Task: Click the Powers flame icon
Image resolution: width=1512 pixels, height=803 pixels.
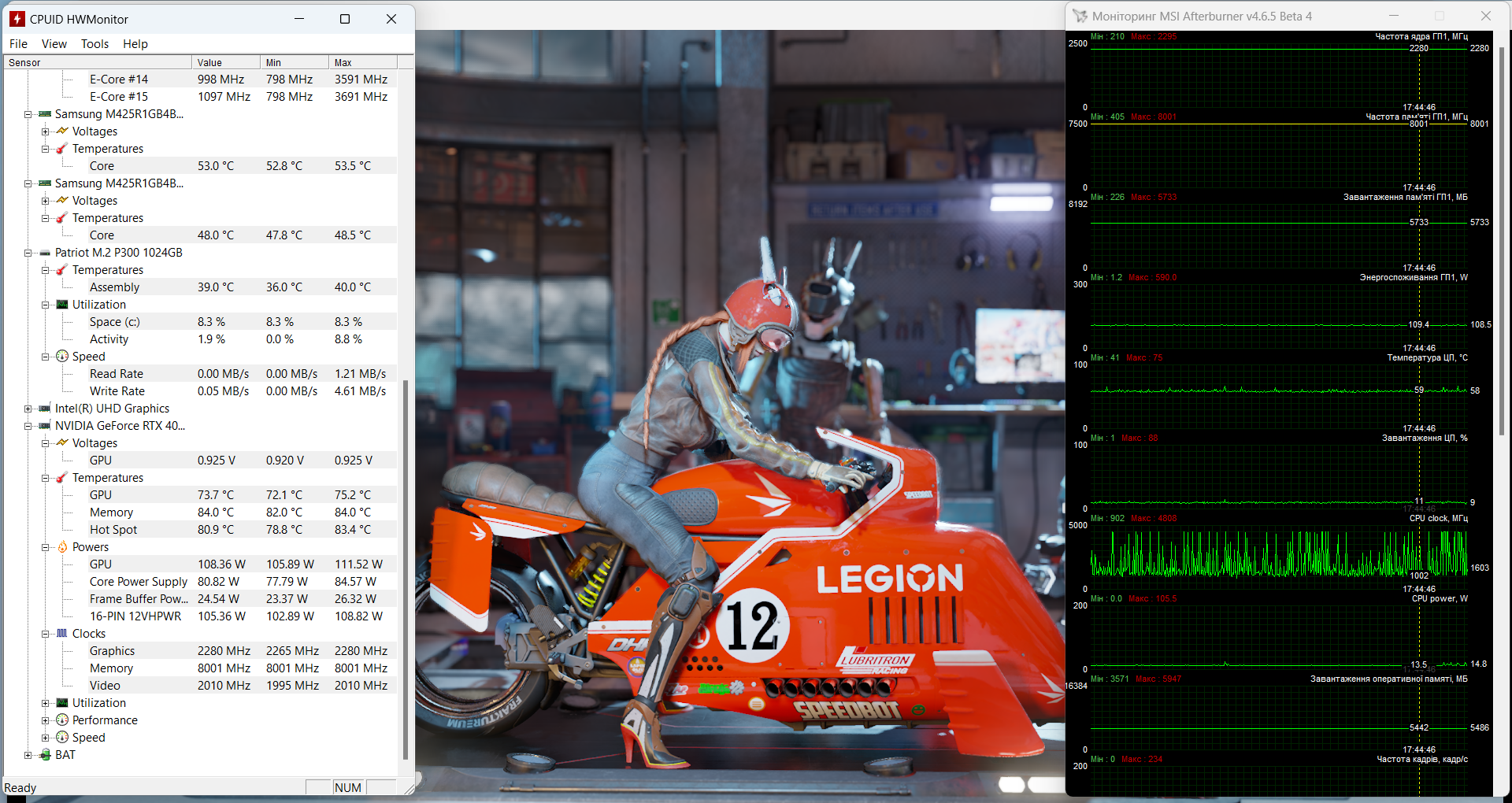Action: tap(62, 547)
